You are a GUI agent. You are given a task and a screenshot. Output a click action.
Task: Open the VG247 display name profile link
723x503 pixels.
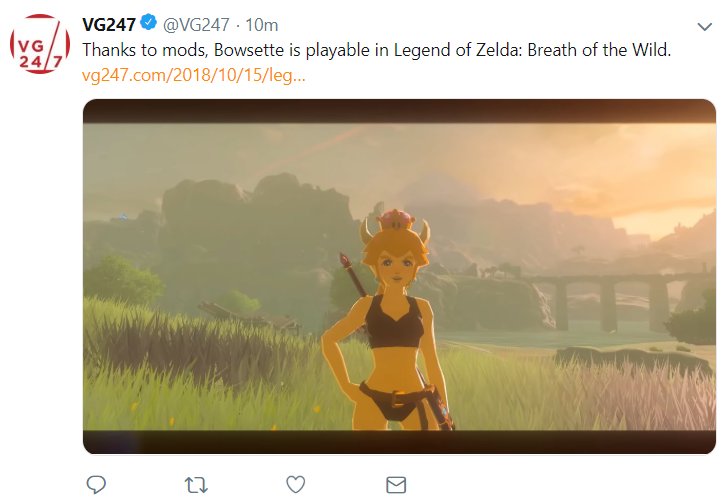pyautogui.click(x=109, y=24)
